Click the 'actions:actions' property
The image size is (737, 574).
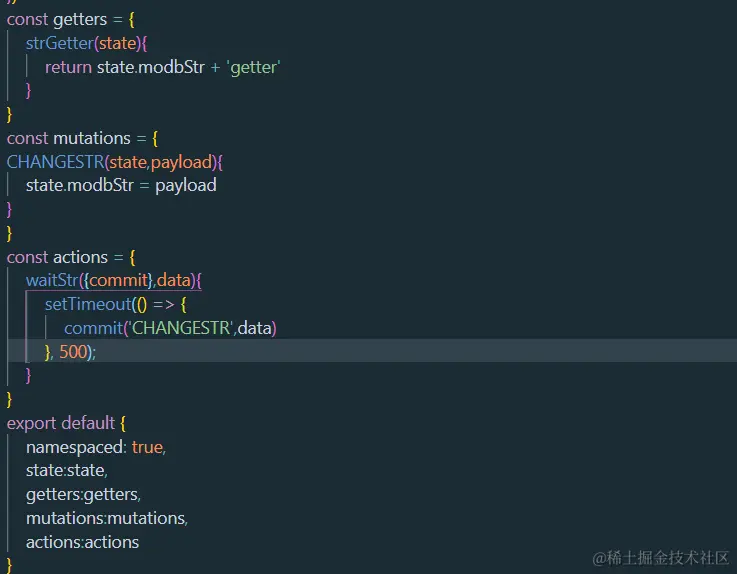tap(82, 543)
